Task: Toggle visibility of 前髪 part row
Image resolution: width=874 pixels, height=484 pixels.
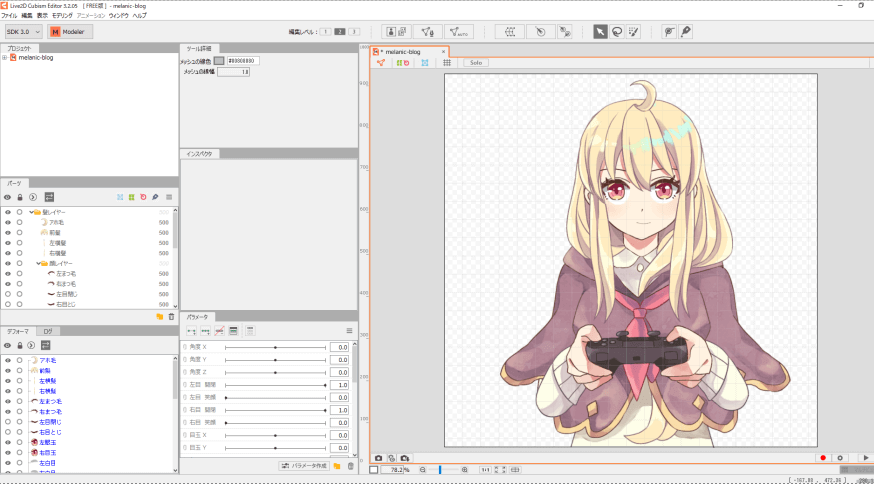Action: (8, 233)
